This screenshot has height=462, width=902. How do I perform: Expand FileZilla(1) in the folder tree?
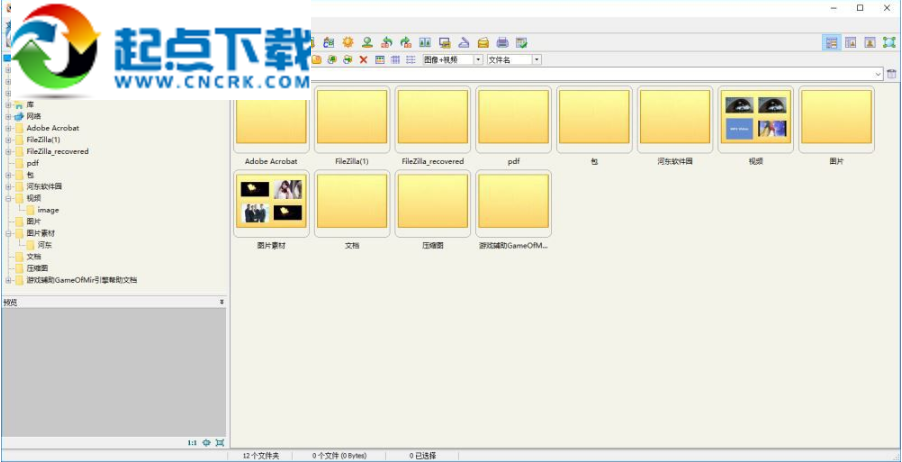[8, 140]
